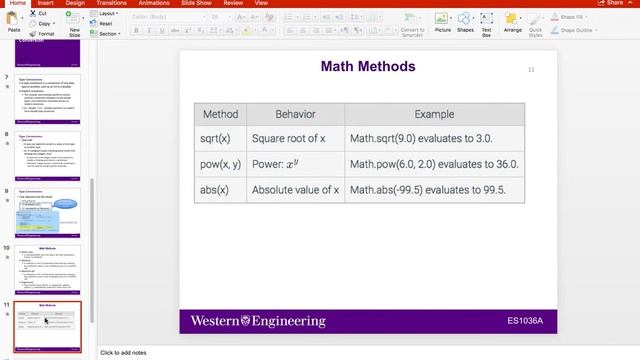
Task: Expand the New Slide layout arrow
Action: tap(83, 18)
